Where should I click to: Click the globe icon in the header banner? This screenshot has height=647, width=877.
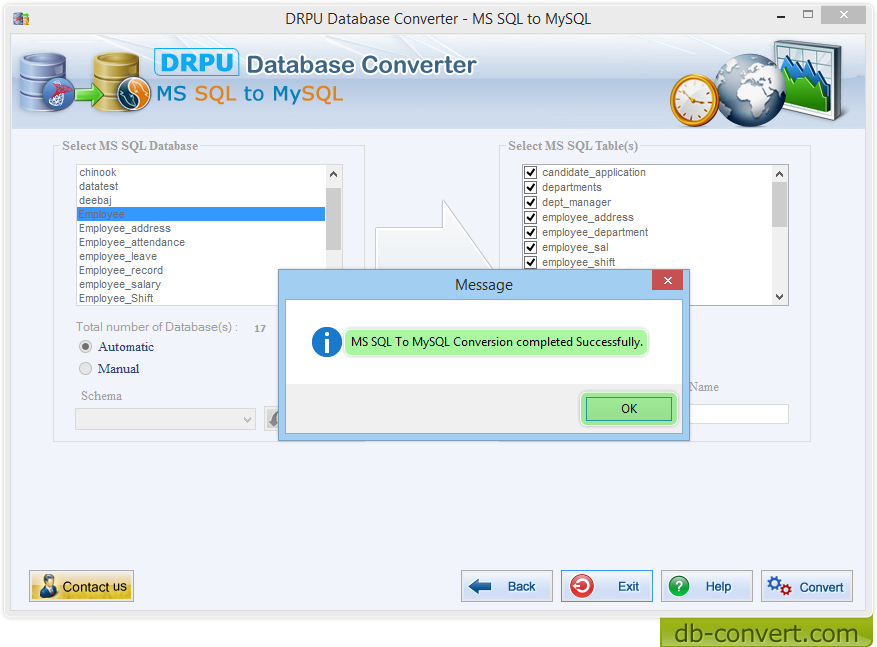click(752, 90)
